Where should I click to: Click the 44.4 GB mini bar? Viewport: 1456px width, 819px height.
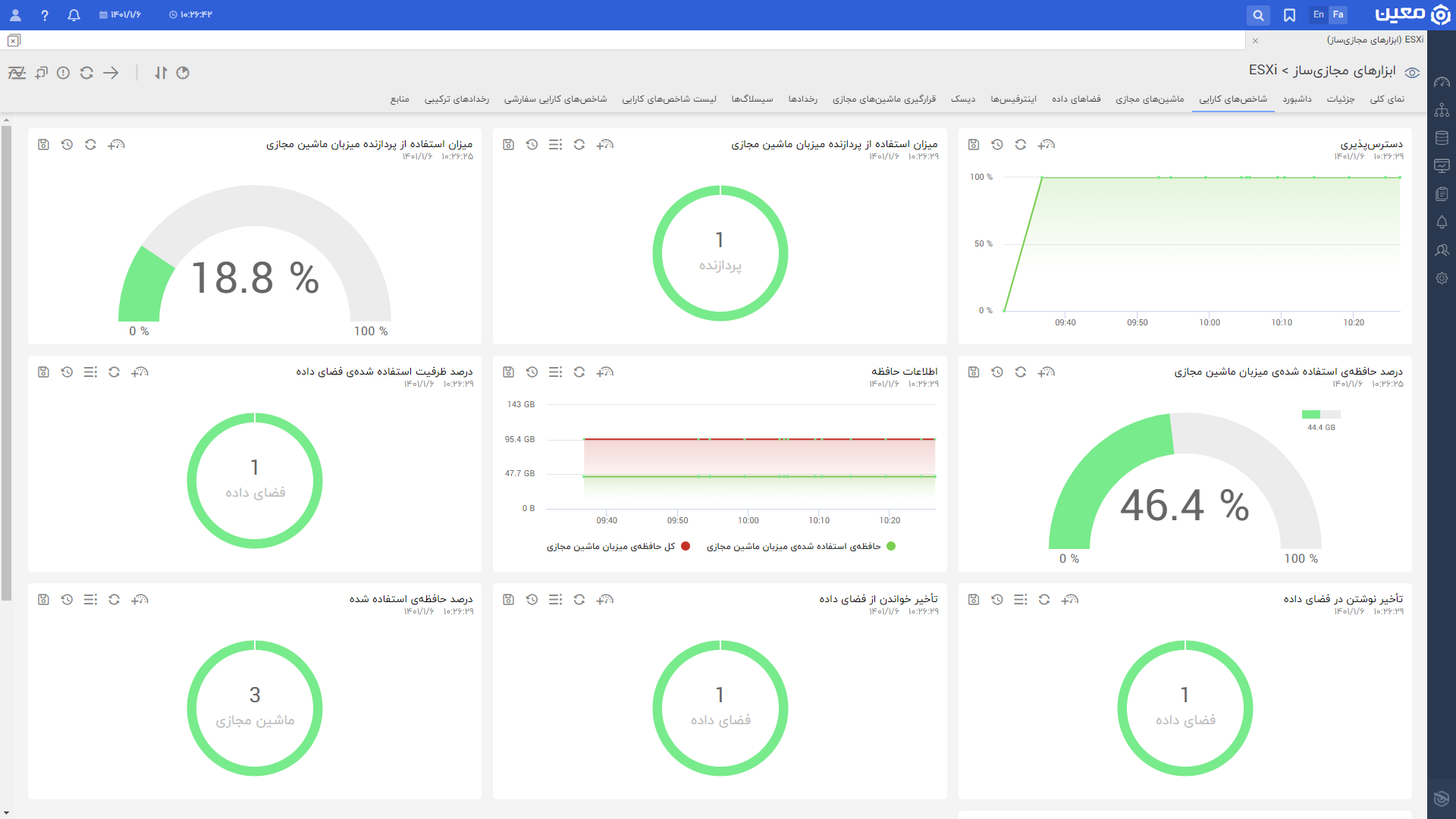(x=1321, y=414)
